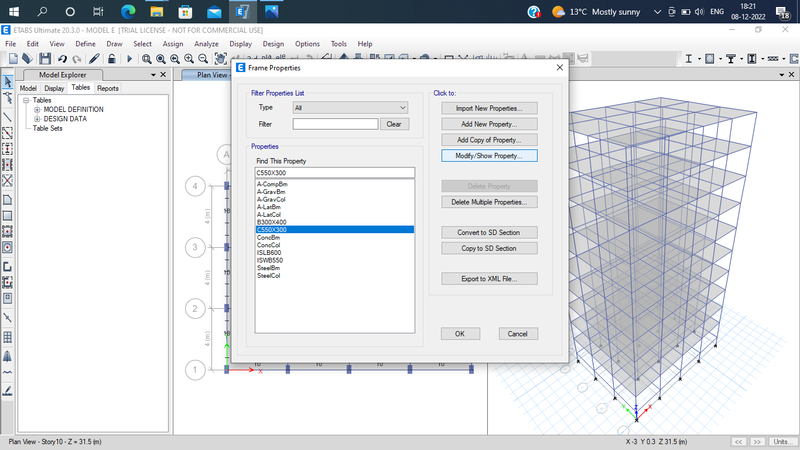Screen dimensions: 800x450
Task: Click the Filter text input field
Action: click(335, 124)
